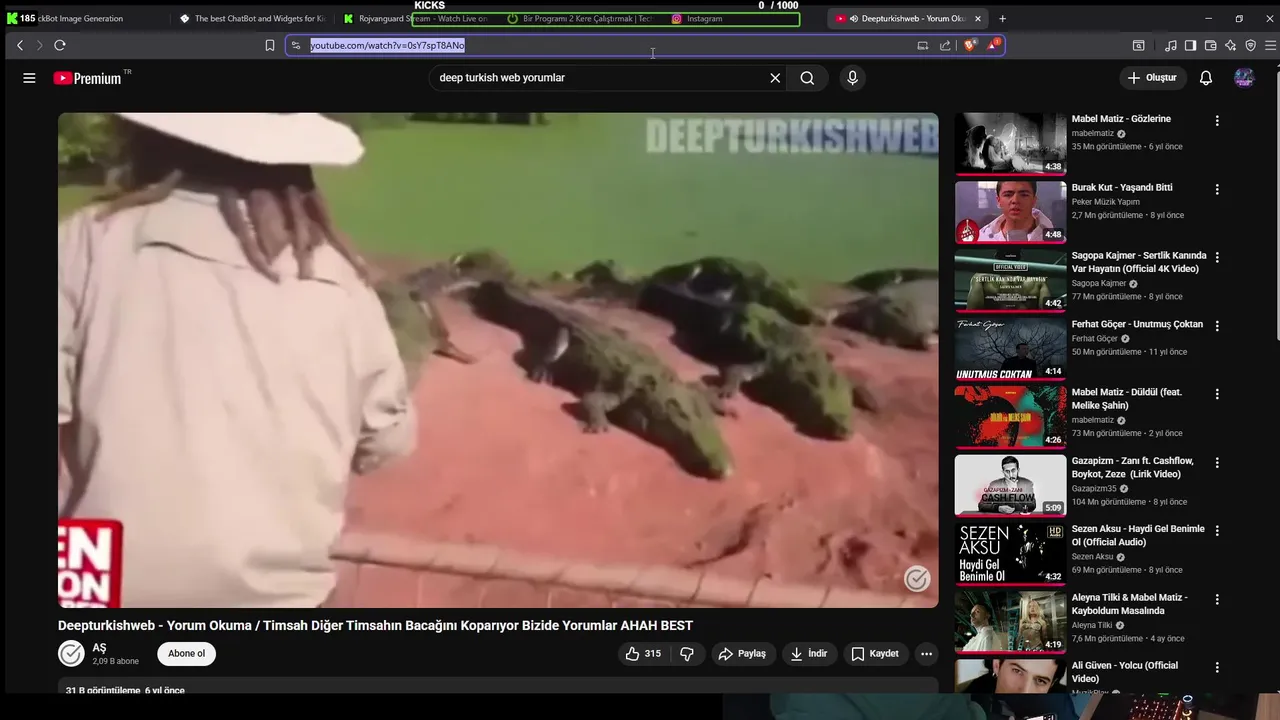Open Sagopa Kajmer Sertlik Kanında title
This screenshot has width=1280, height=720.
(1139, 262)
